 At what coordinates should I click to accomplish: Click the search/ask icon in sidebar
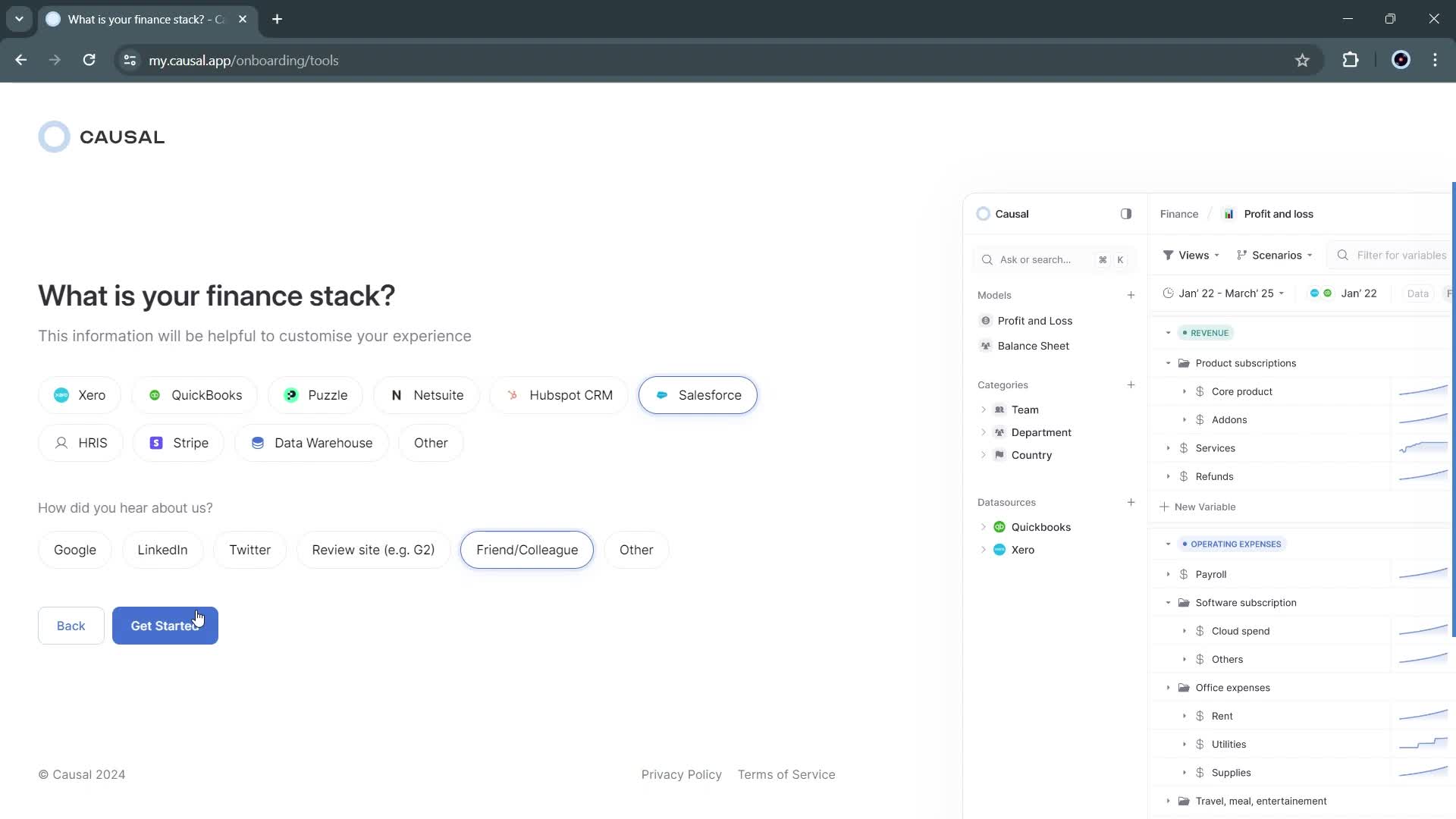(988, 259)
